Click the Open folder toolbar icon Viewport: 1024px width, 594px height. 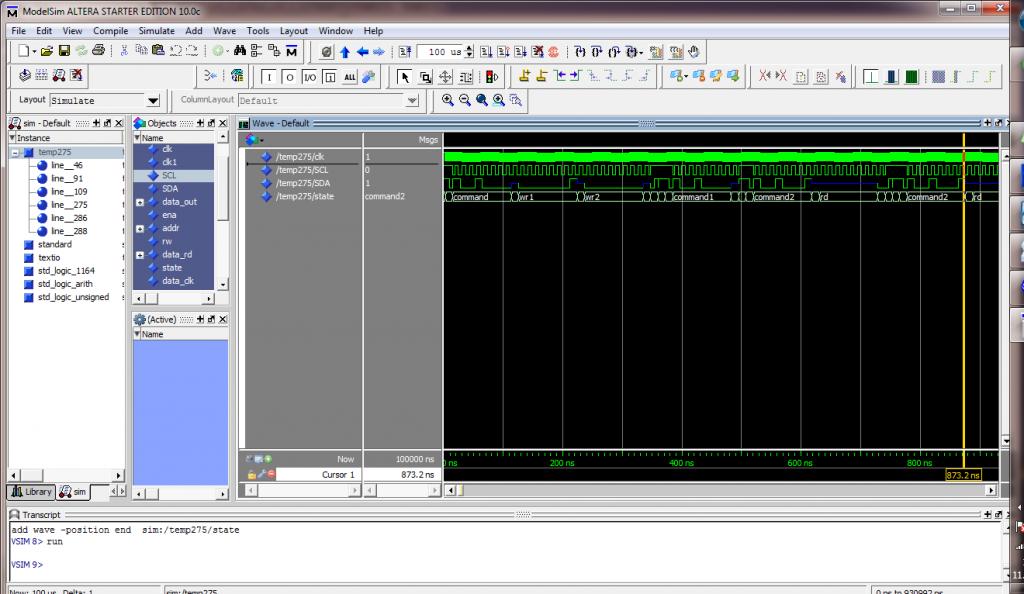coord(49,51)
